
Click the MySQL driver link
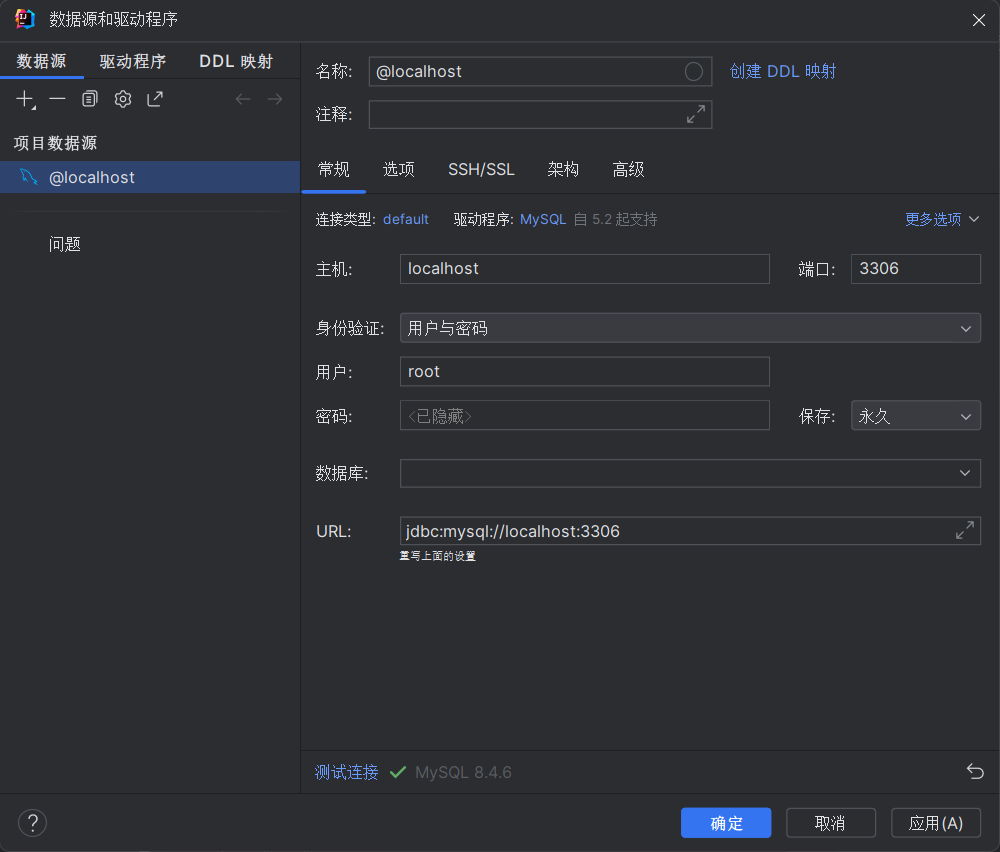click(543, 219)
